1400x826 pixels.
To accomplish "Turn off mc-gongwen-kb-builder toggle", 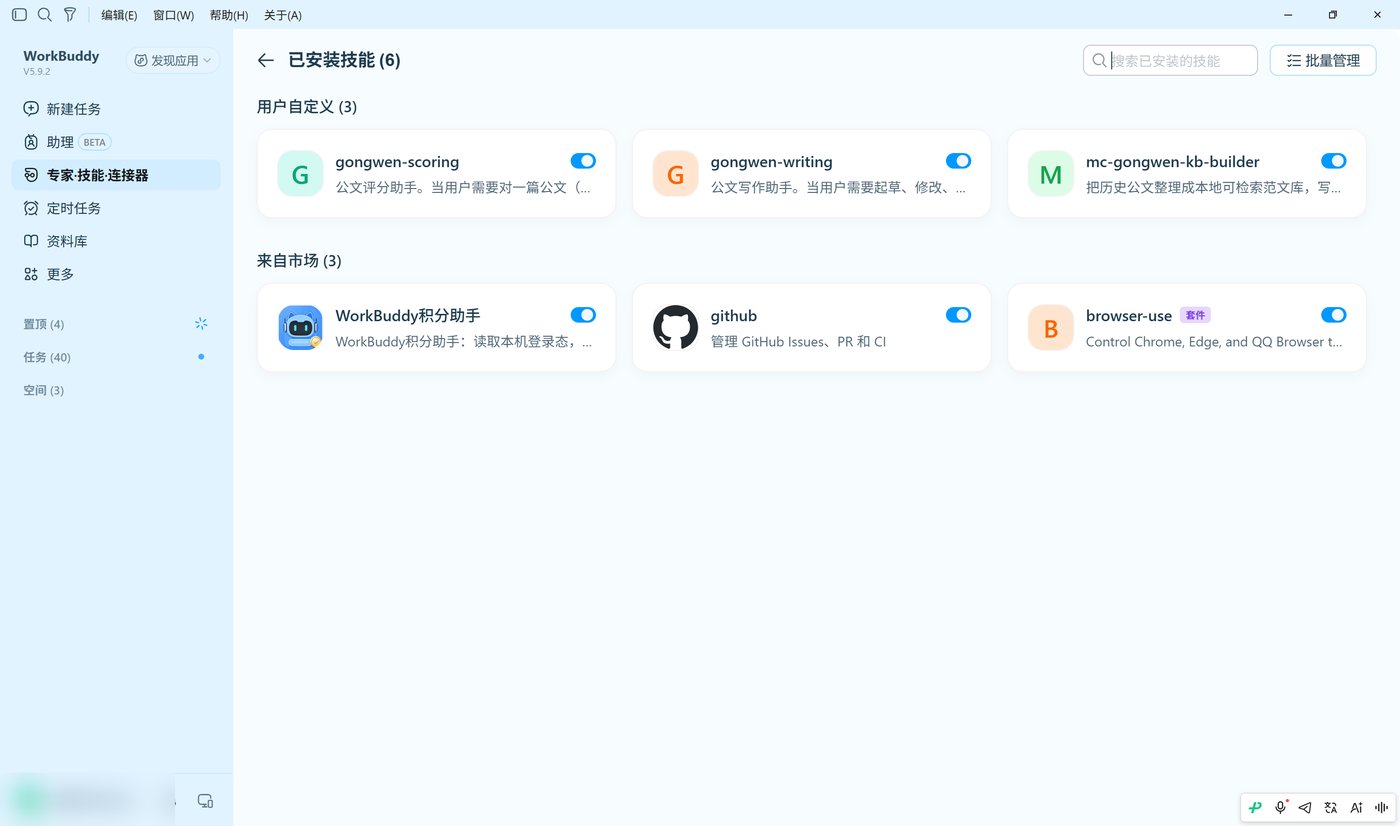I will pyautogui.click(x=1333, y=161).
